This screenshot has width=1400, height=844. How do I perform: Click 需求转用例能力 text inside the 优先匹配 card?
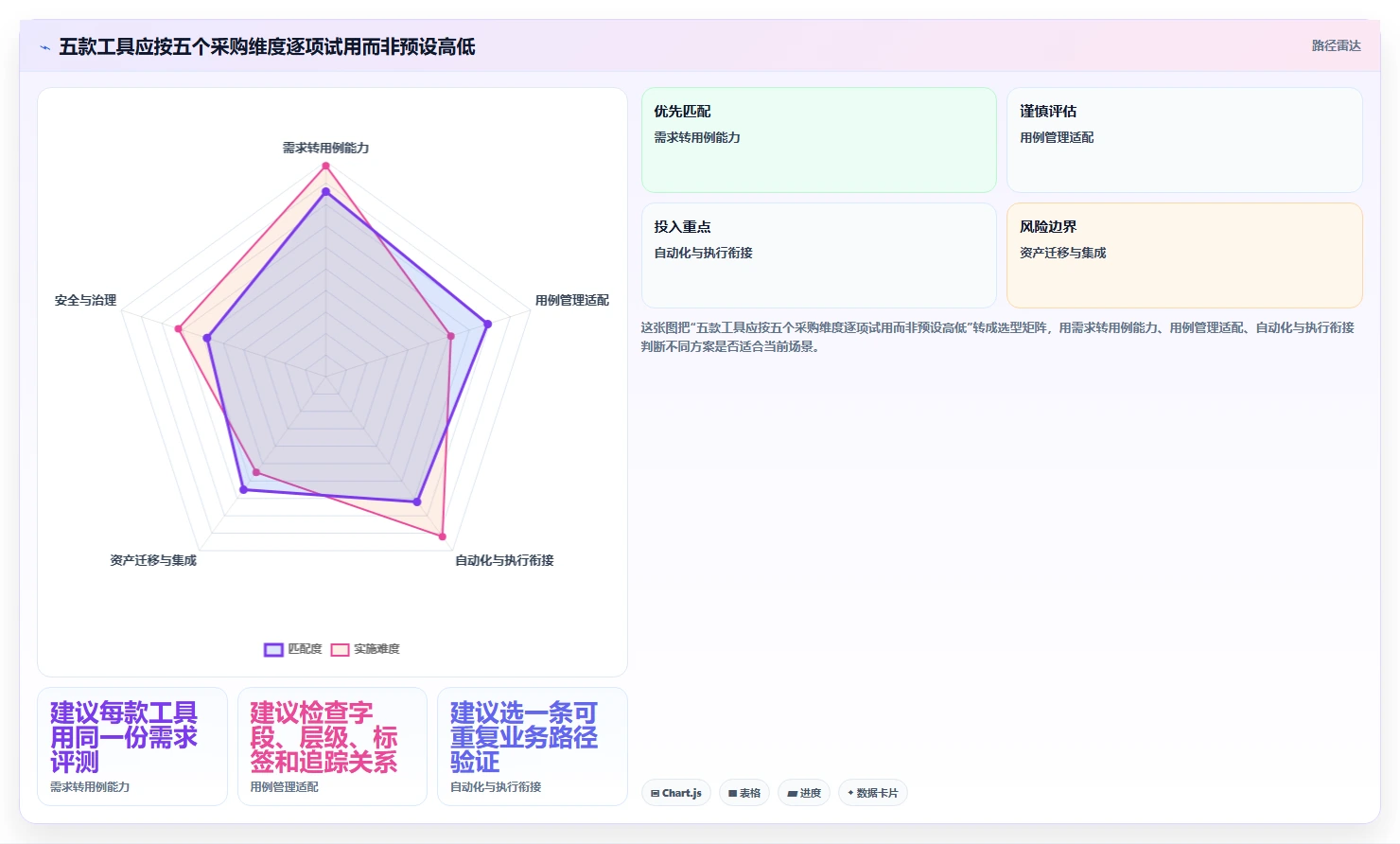[697, 137]
